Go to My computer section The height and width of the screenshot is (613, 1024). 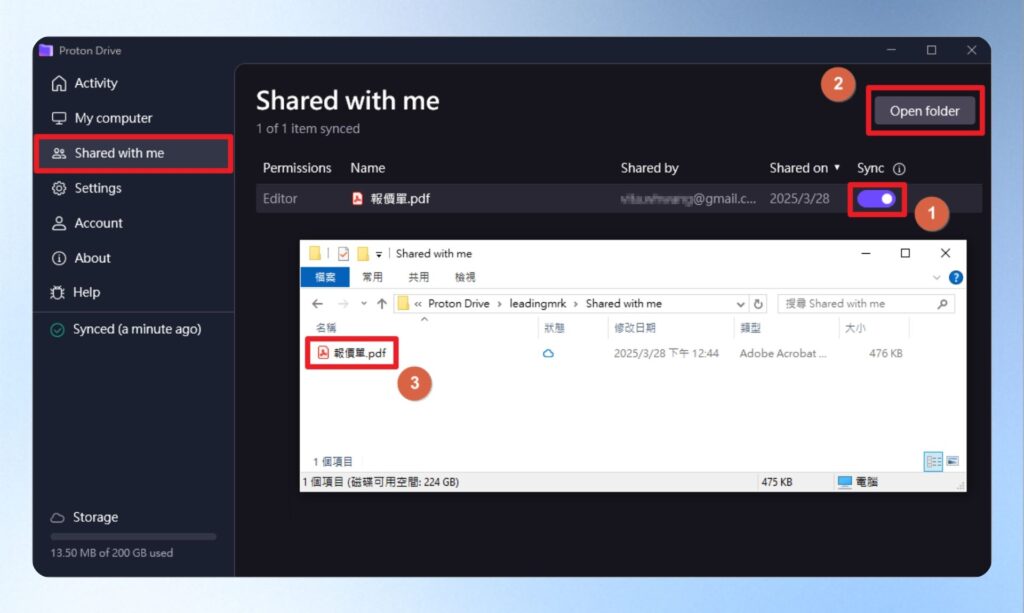coord(102,118)
